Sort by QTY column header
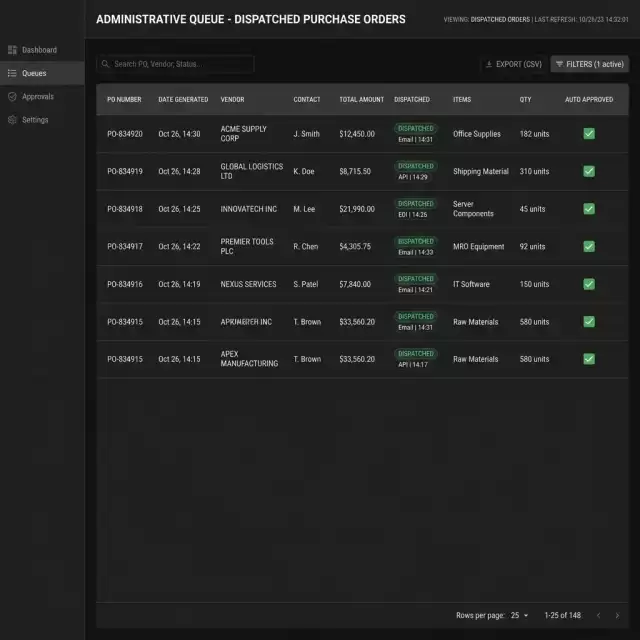Viewport: 640px width, 640px height. click(525, 100)
